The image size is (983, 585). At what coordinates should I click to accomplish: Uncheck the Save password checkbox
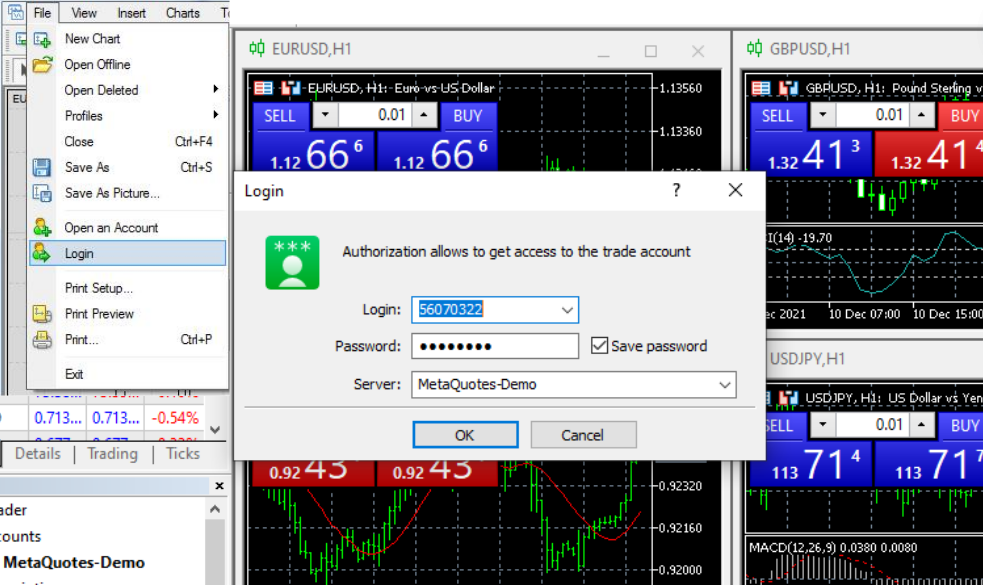(x=600, y=346)
